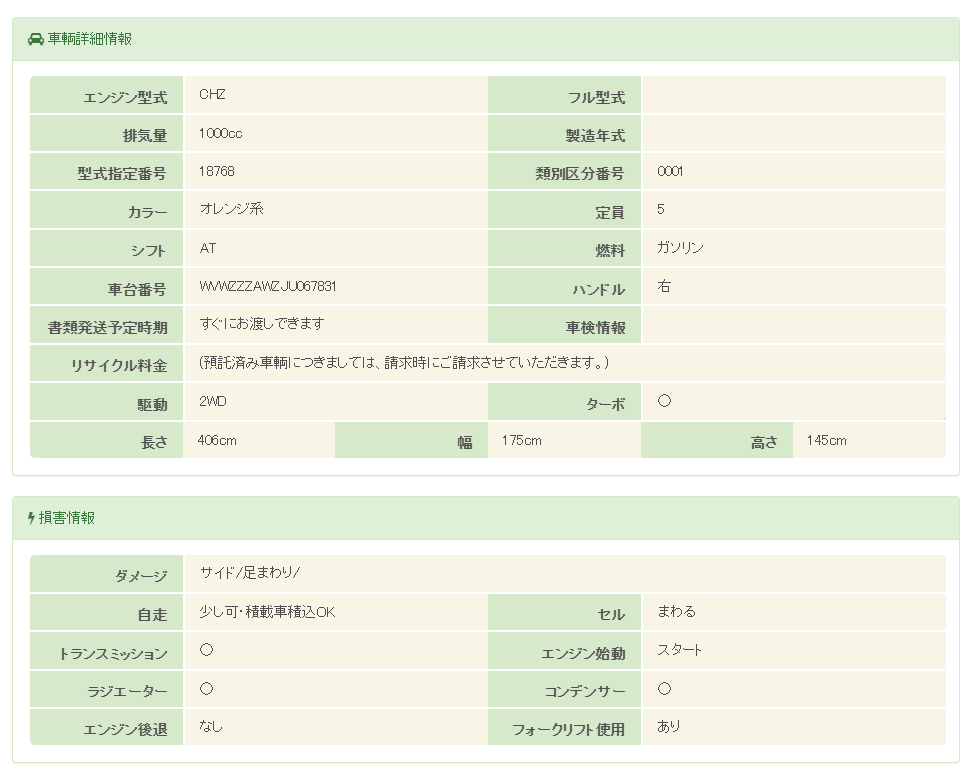Screen dimensions: 973x772
Task: Click the document delivery value すぐにお渡しできます
Action: pyautogui.click(x=262, y=324)
